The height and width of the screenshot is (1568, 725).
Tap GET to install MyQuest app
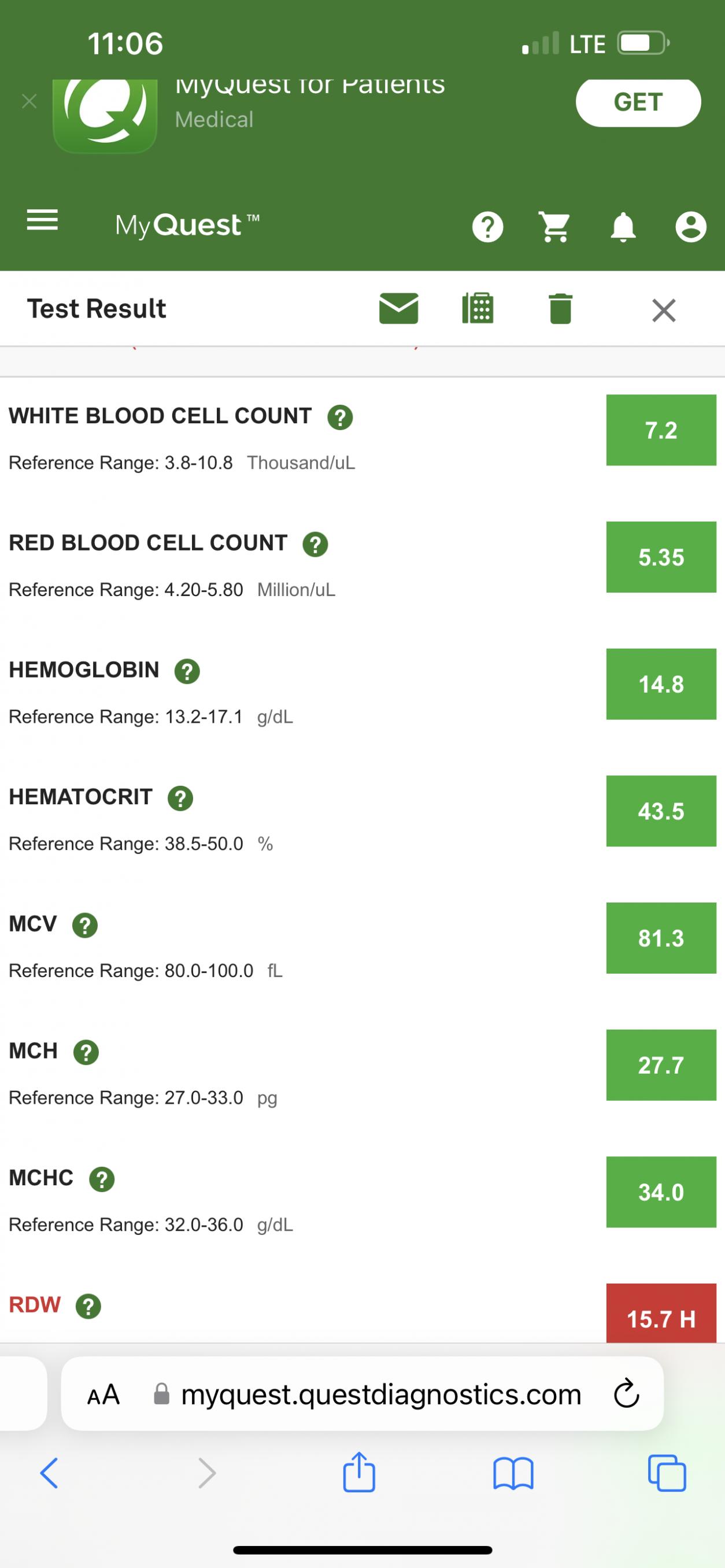click(638, 102)
